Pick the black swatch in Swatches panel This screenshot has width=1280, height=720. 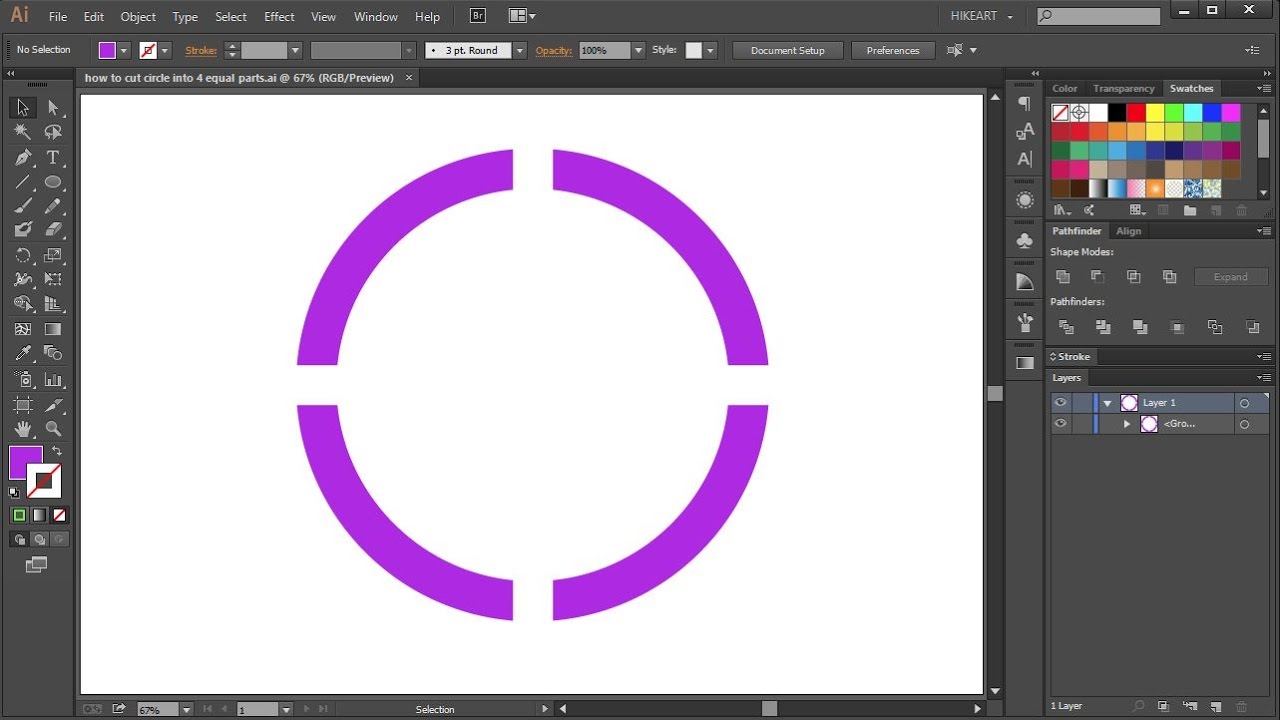(1117, 113)
